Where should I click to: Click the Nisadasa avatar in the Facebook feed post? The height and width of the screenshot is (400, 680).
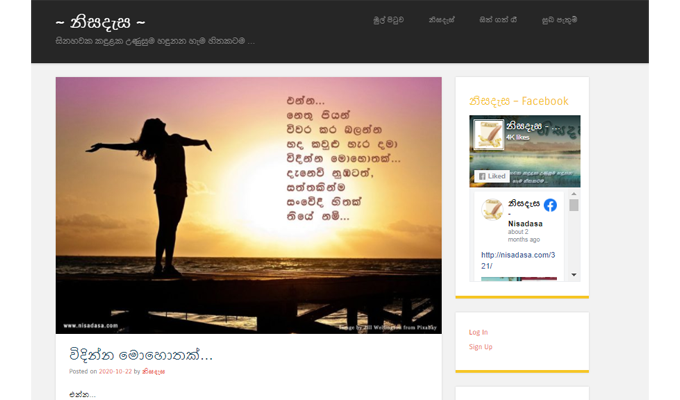(491, 211)
